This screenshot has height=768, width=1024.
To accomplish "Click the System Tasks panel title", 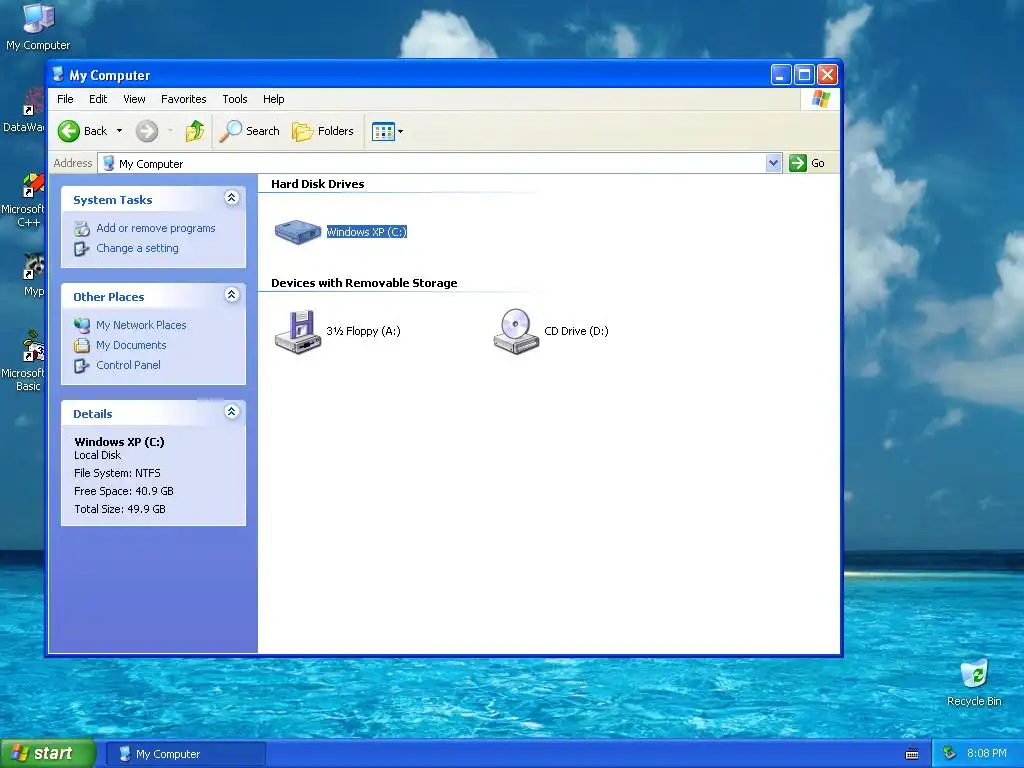I will coord(112,200).
